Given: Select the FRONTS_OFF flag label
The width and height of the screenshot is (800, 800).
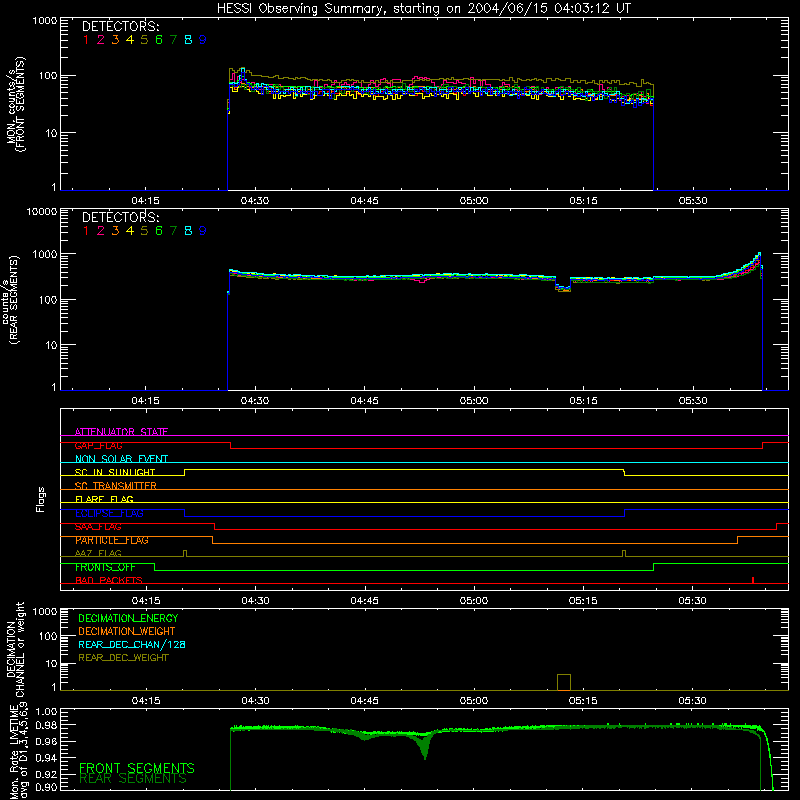Looking at the screenshot, I should 105,567.
